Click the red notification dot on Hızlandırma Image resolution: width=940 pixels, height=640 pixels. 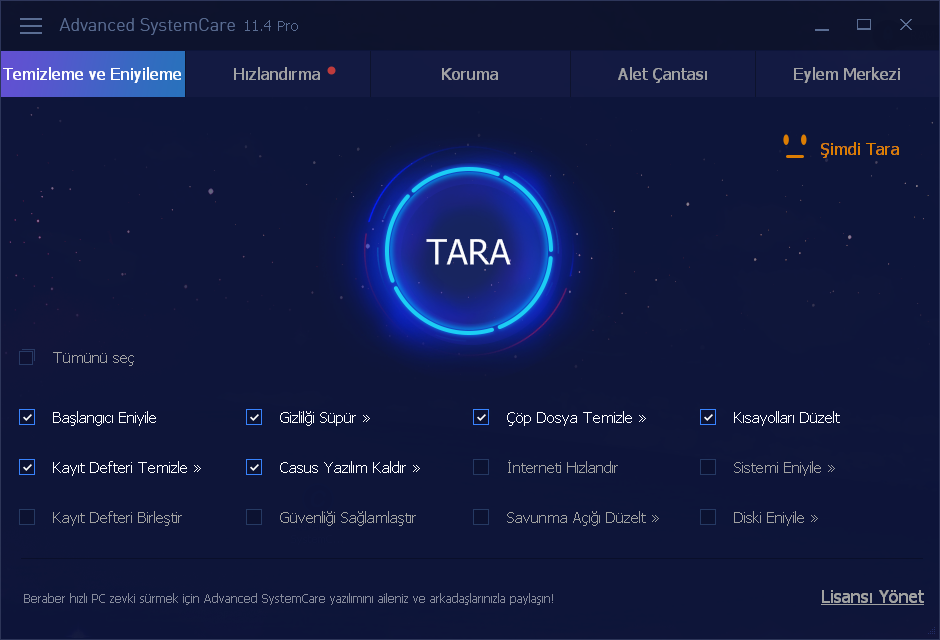coord(332,71)
